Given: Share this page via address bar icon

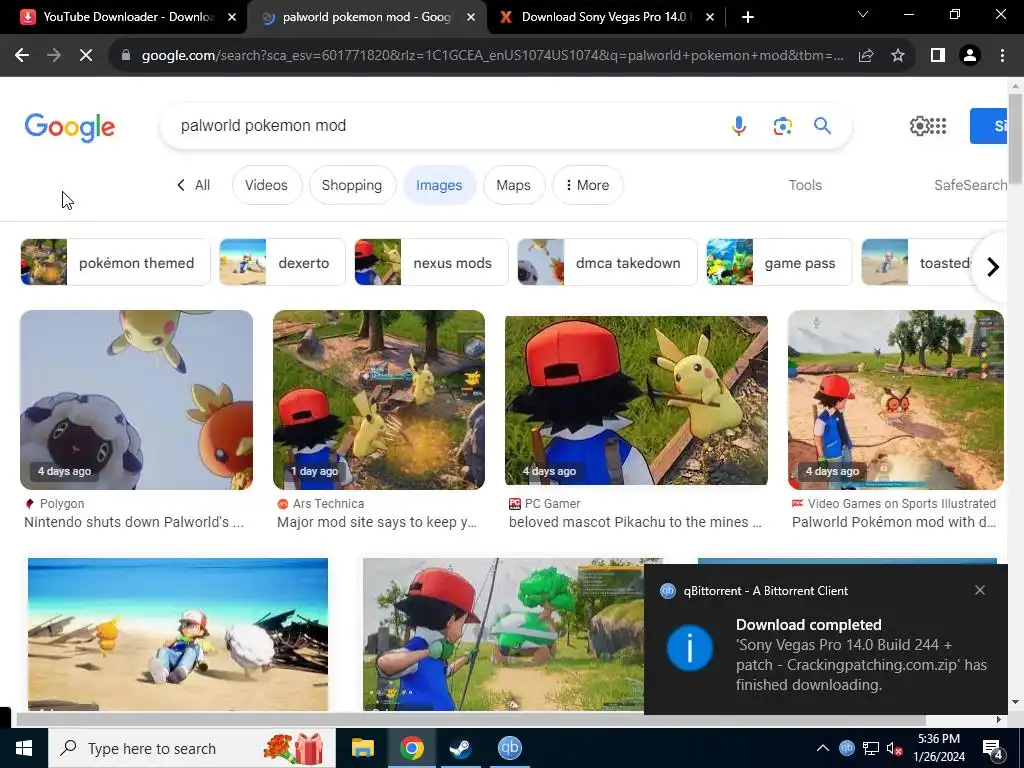Looking at the screenshot, I should 866,56.
